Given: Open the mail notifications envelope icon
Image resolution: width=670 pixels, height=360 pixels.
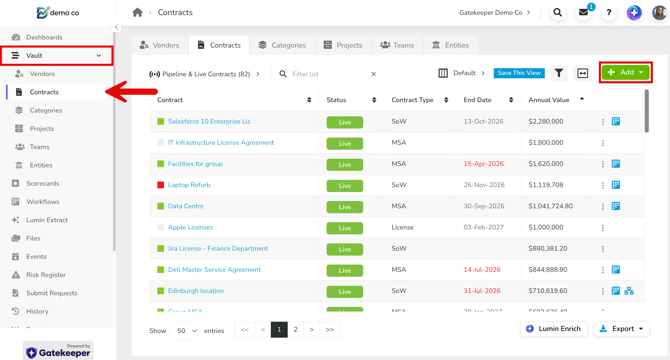Looking at the screenshot, I should tap(583, 12).
